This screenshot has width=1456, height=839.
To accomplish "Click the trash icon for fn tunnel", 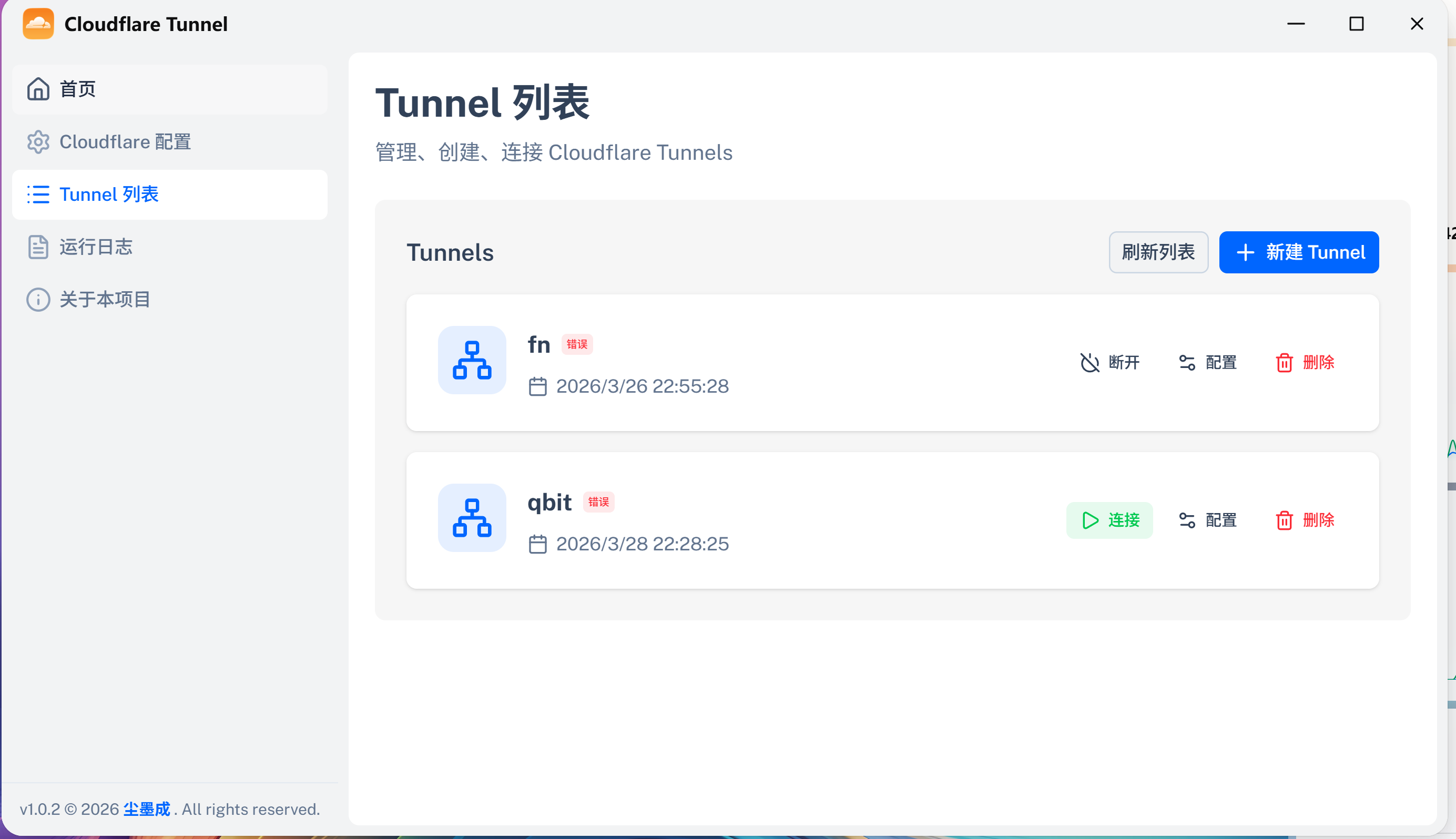I will [1284, 362].
